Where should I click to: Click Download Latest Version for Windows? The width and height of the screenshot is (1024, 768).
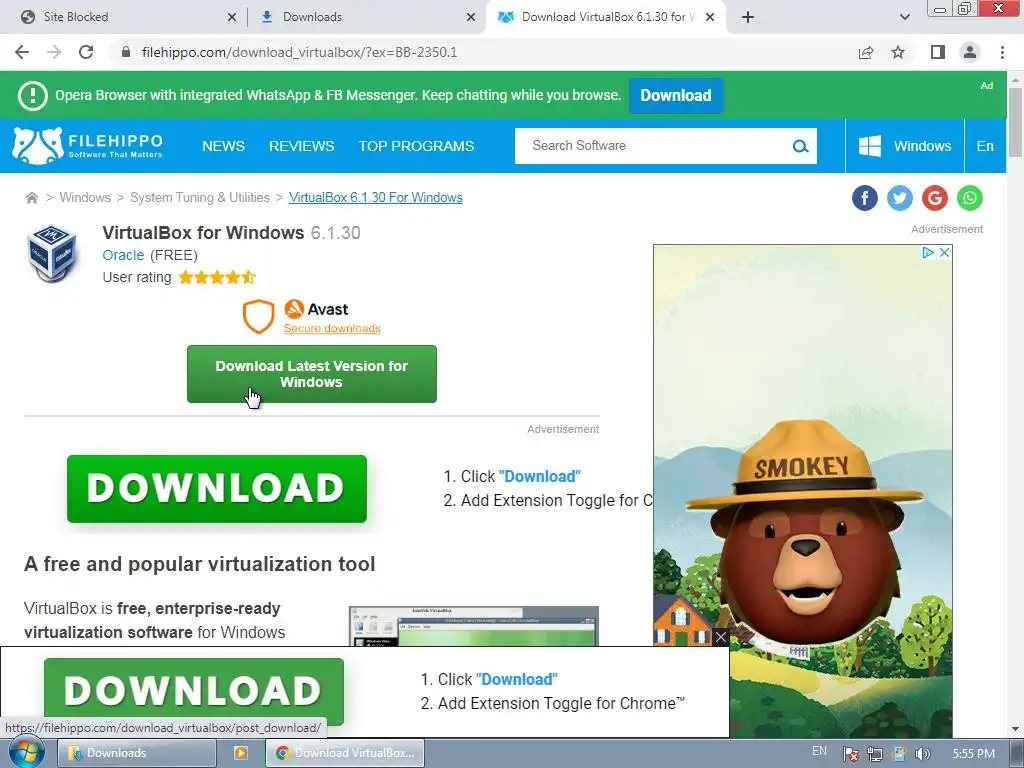click(312, 374)
